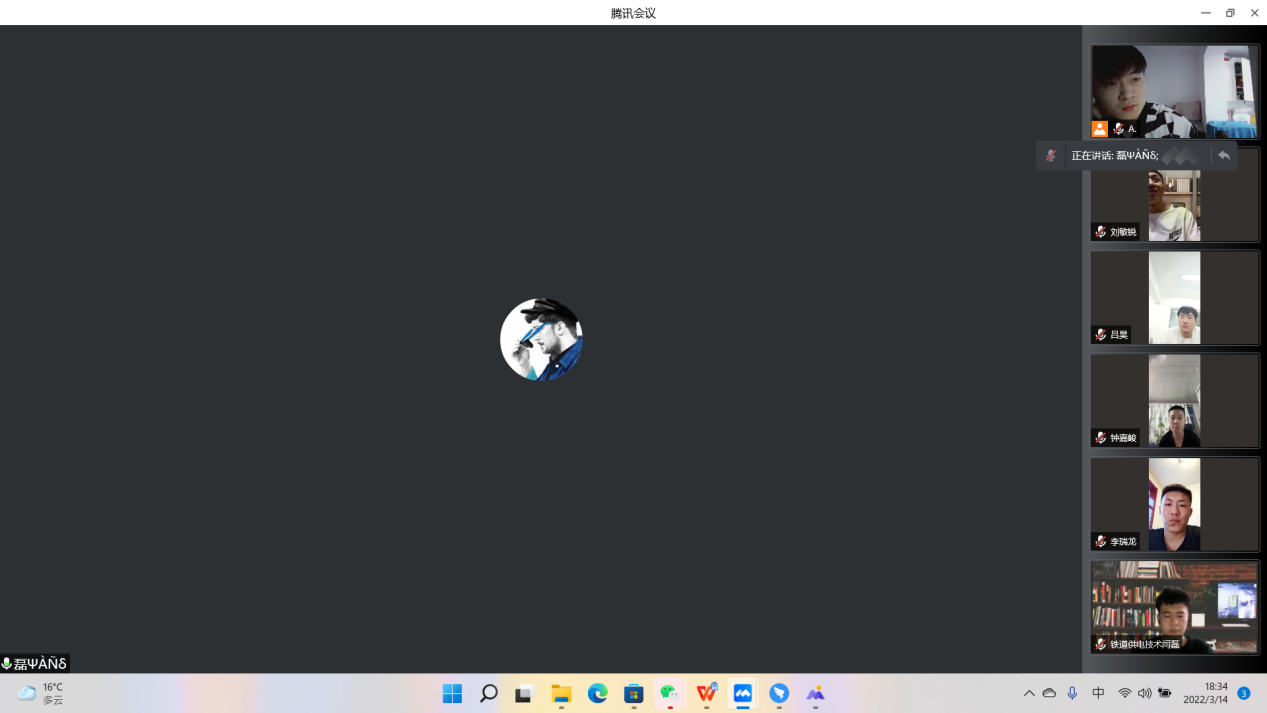Toggle the muted mic on 李瑞龙's tile

point(1101,541)
